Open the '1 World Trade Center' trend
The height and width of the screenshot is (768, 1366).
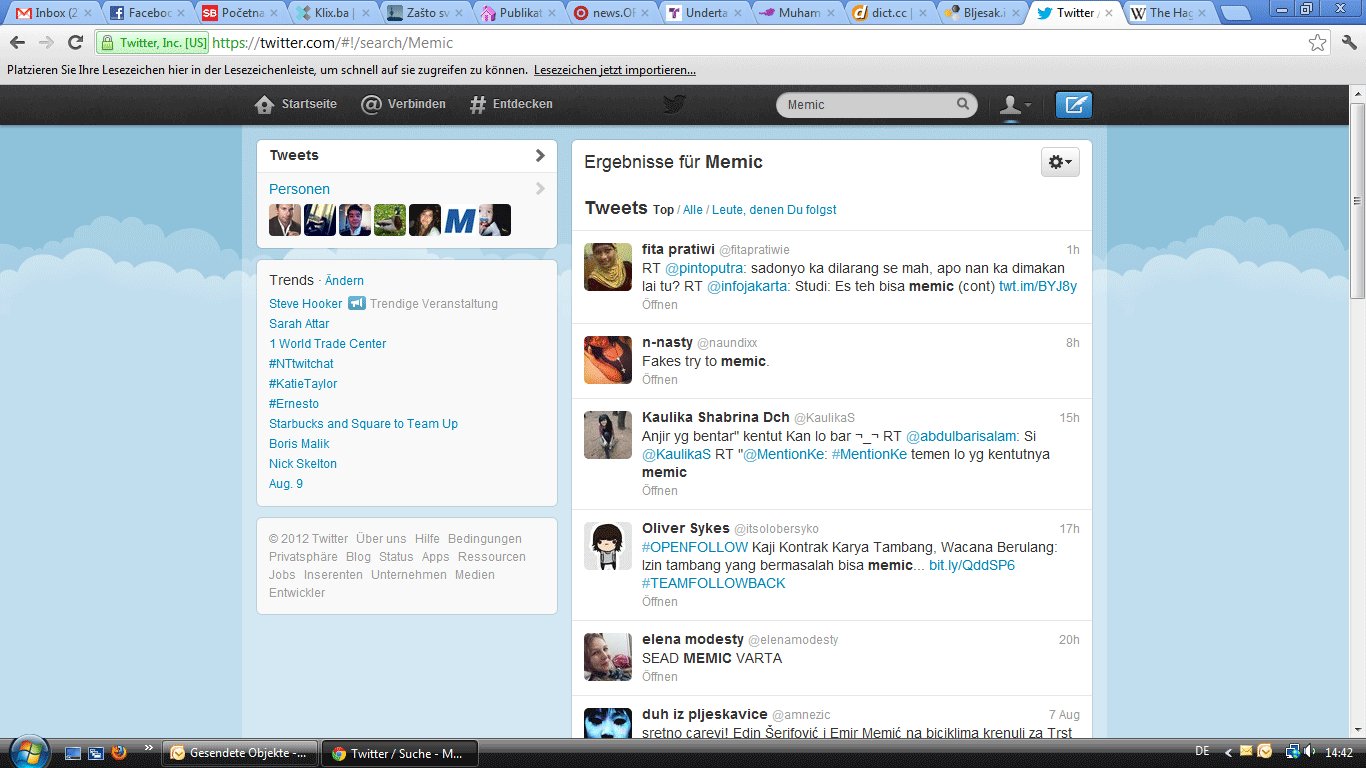[x=327, y=344]
